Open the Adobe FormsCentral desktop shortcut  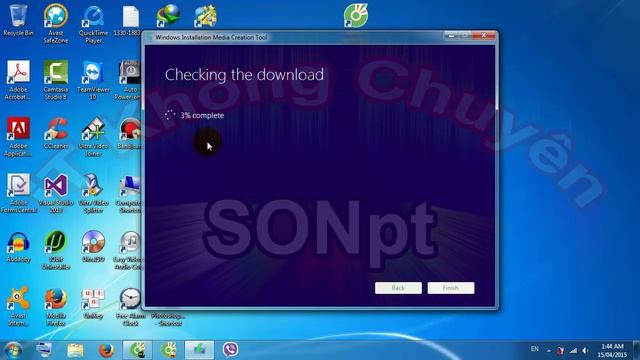pos(18,193)
